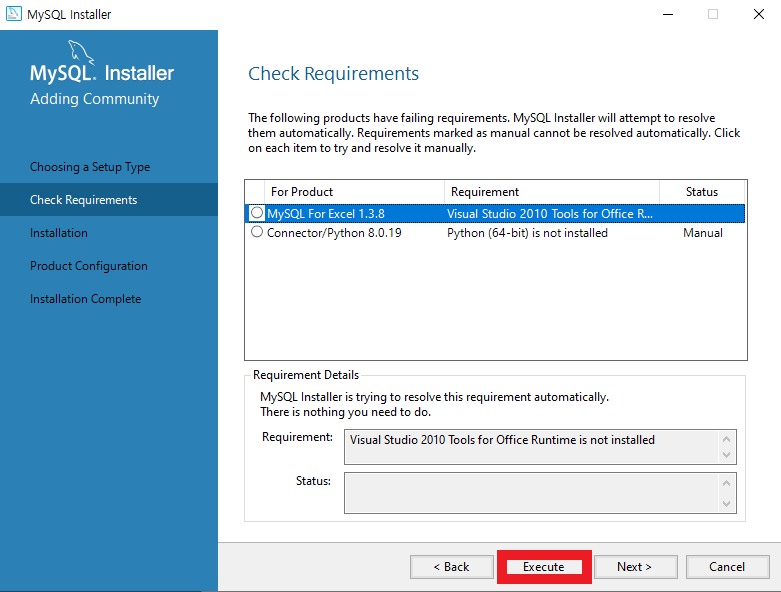Click the Status field scroll up arrow
Image resolution: width=781 pixels, height=592 pixels.
coord(726,482)
